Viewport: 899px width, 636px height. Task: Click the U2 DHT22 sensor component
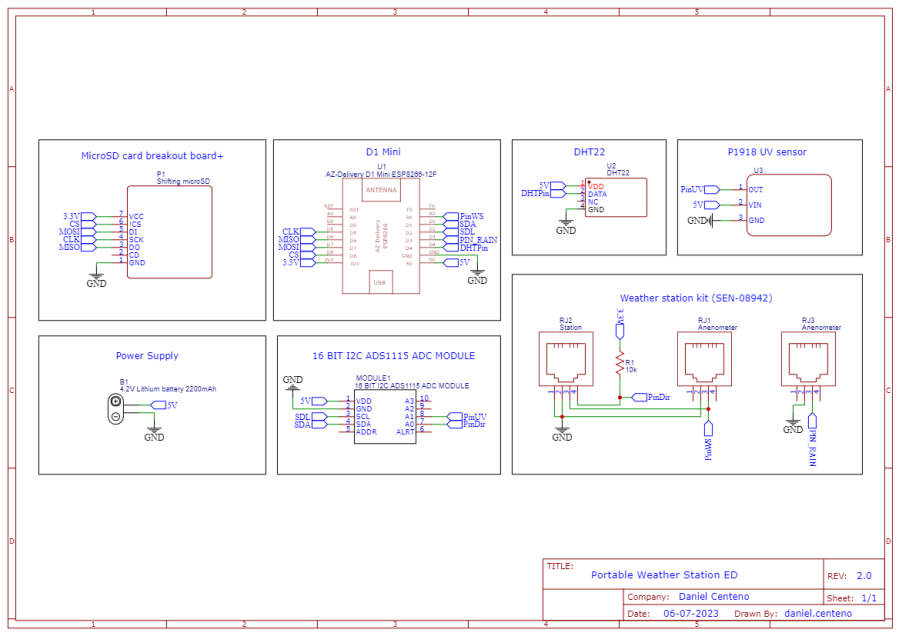click(615, 197)
